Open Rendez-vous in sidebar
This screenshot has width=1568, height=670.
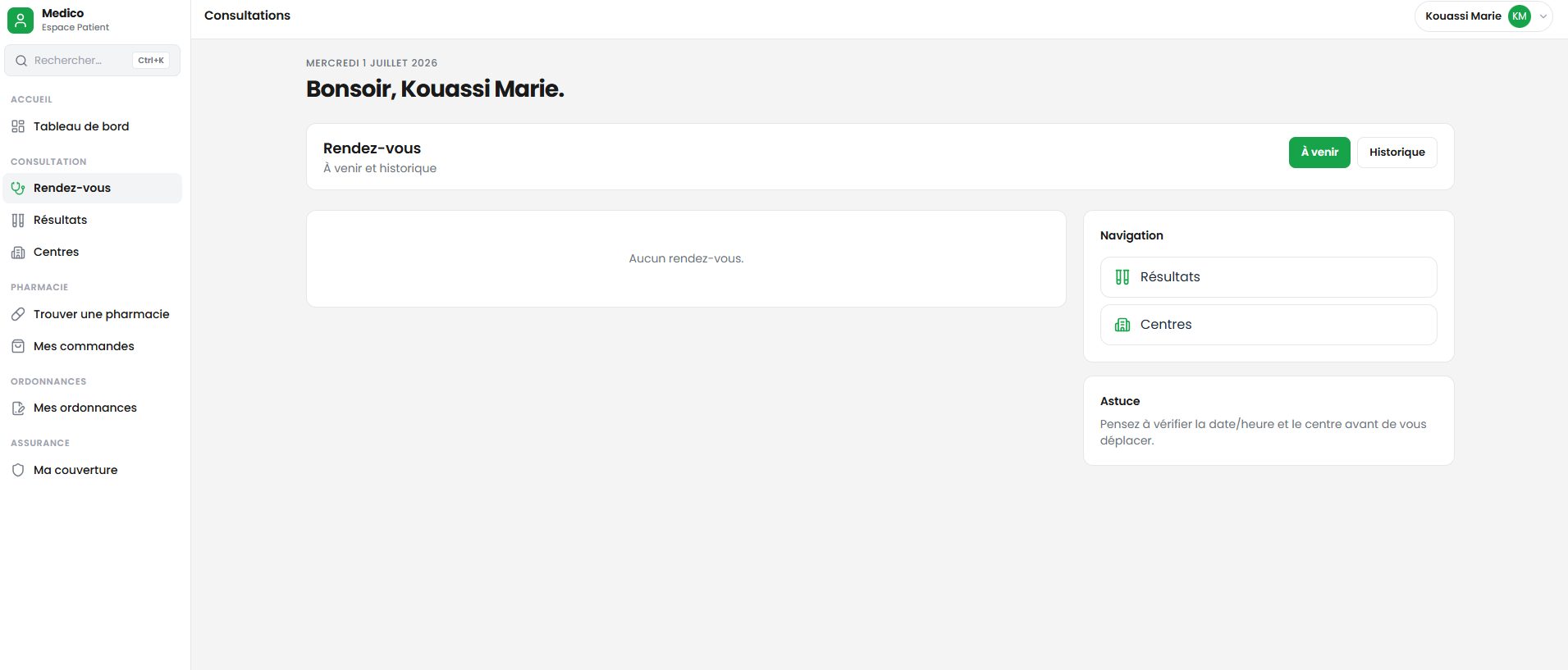point(93,188)
